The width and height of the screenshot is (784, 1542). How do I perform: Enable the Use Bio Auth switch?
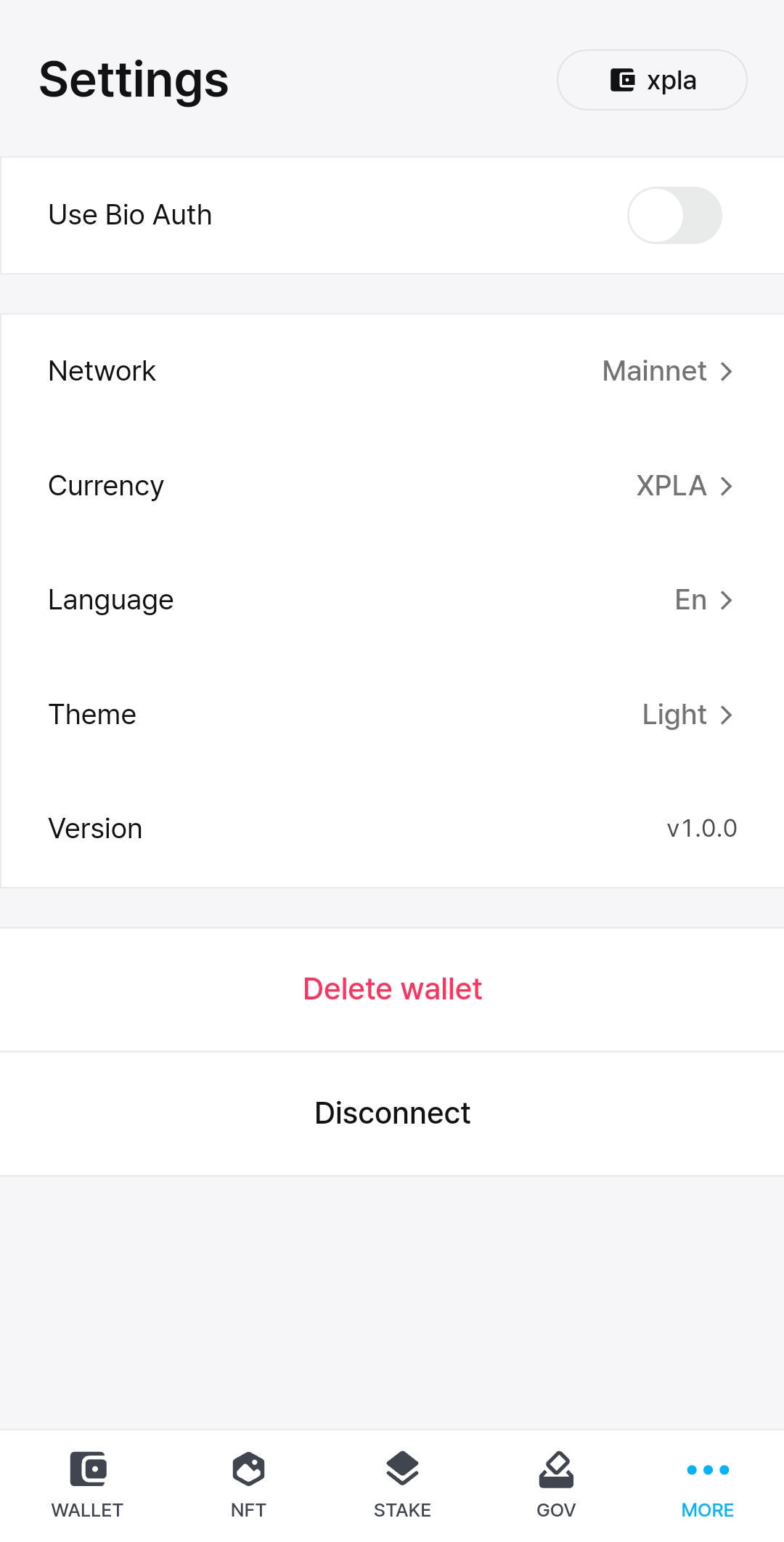coord(674,216)
